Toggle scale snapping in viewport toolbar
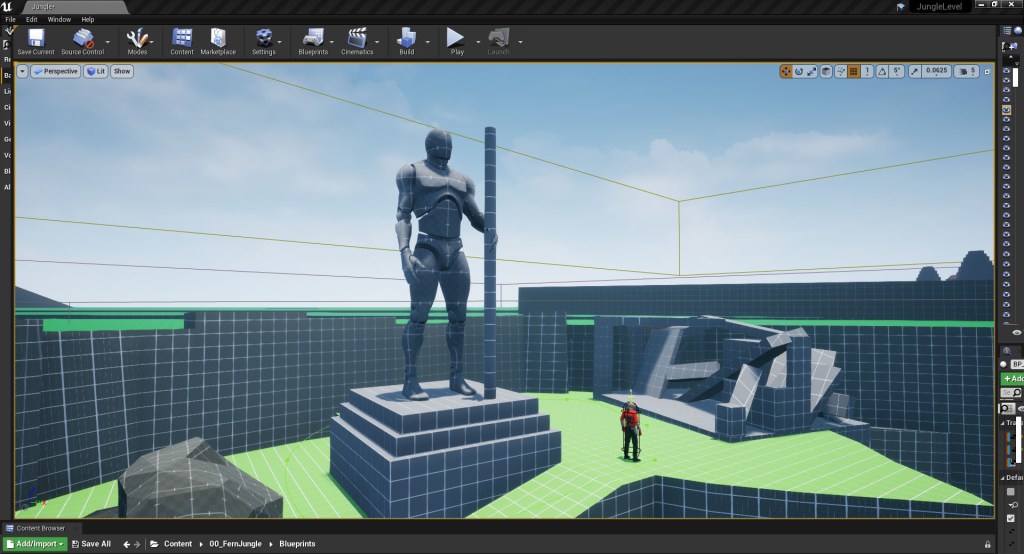The width and height of the screenshot is (1024, 554). pos(914,71)
